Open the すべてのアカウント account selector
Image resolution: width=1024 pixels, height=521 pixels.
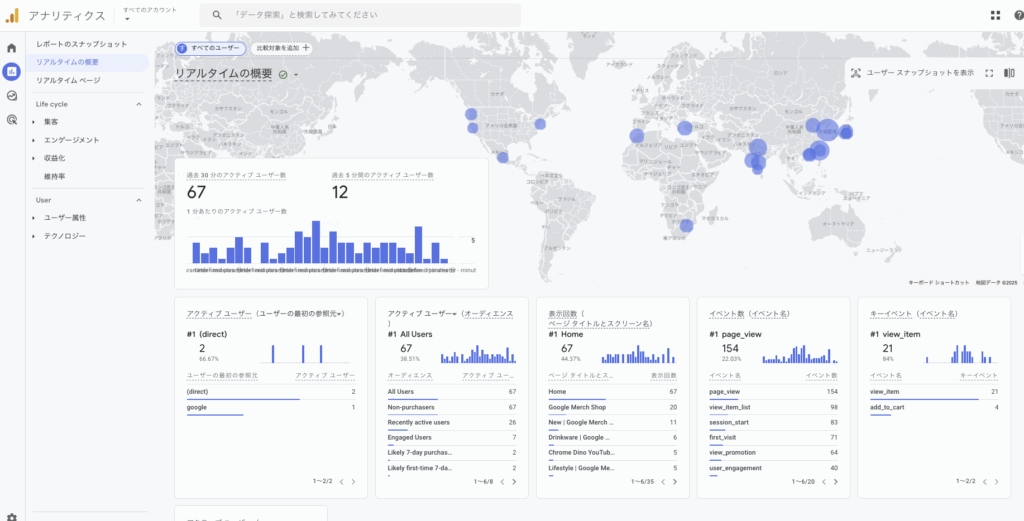[x=150, y=14]
